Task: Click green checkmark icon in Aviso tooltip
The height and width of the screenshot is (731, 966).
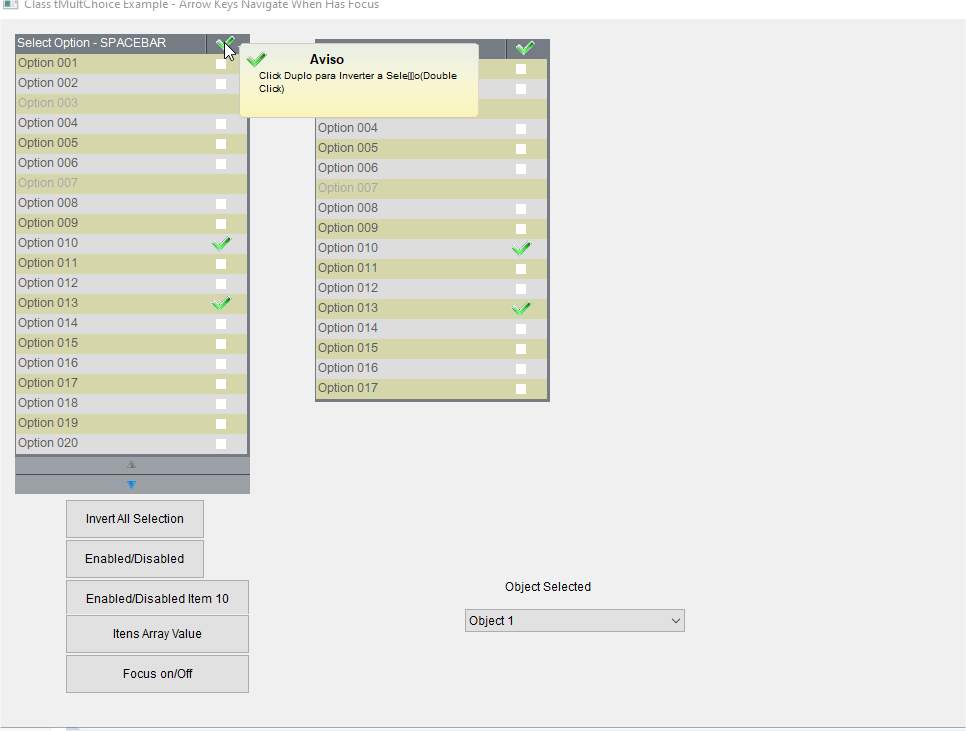Action: coord(257,60)
